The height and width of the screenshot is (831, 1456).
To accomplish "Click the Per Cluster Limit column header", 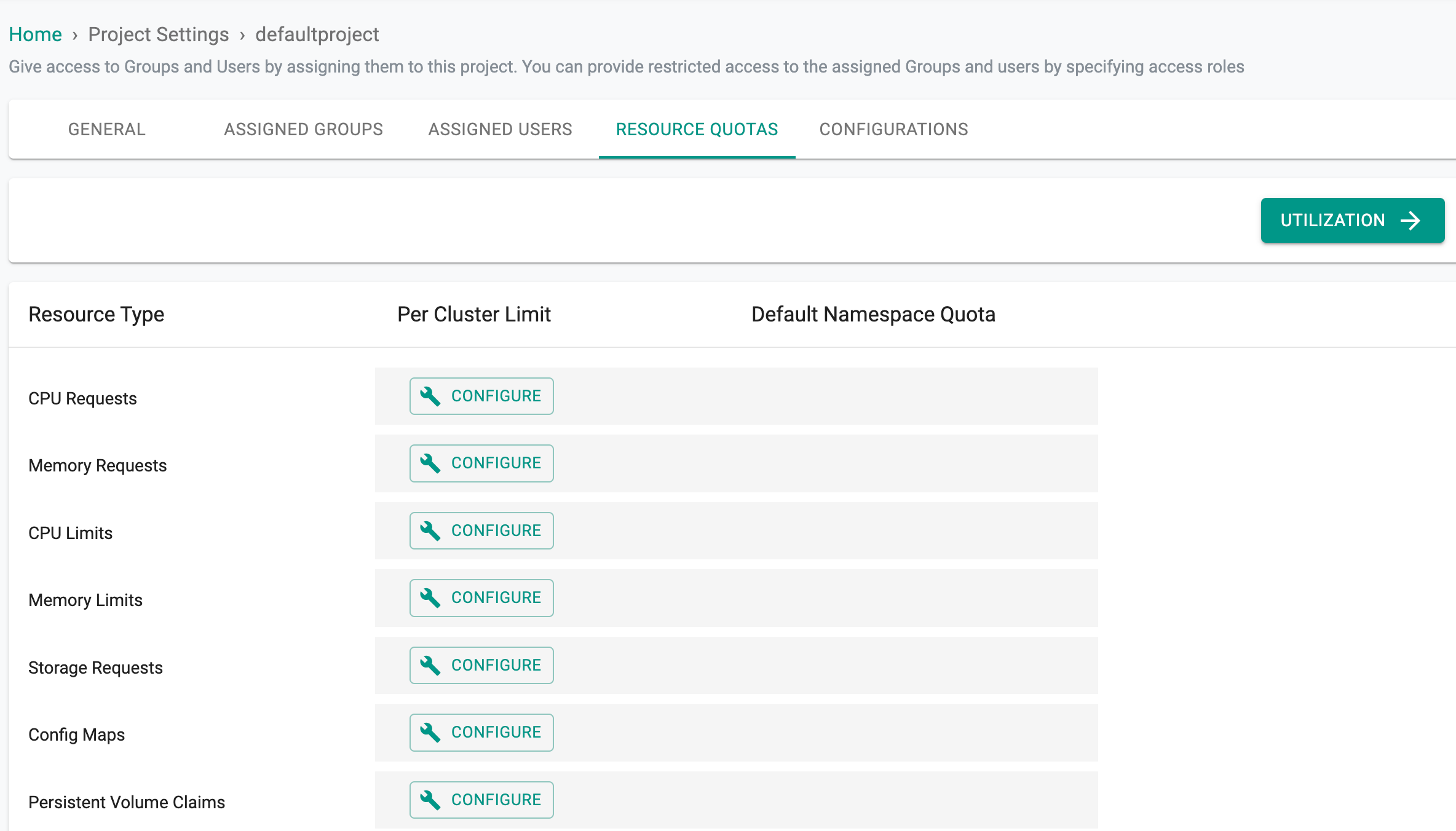I will 474,314.
